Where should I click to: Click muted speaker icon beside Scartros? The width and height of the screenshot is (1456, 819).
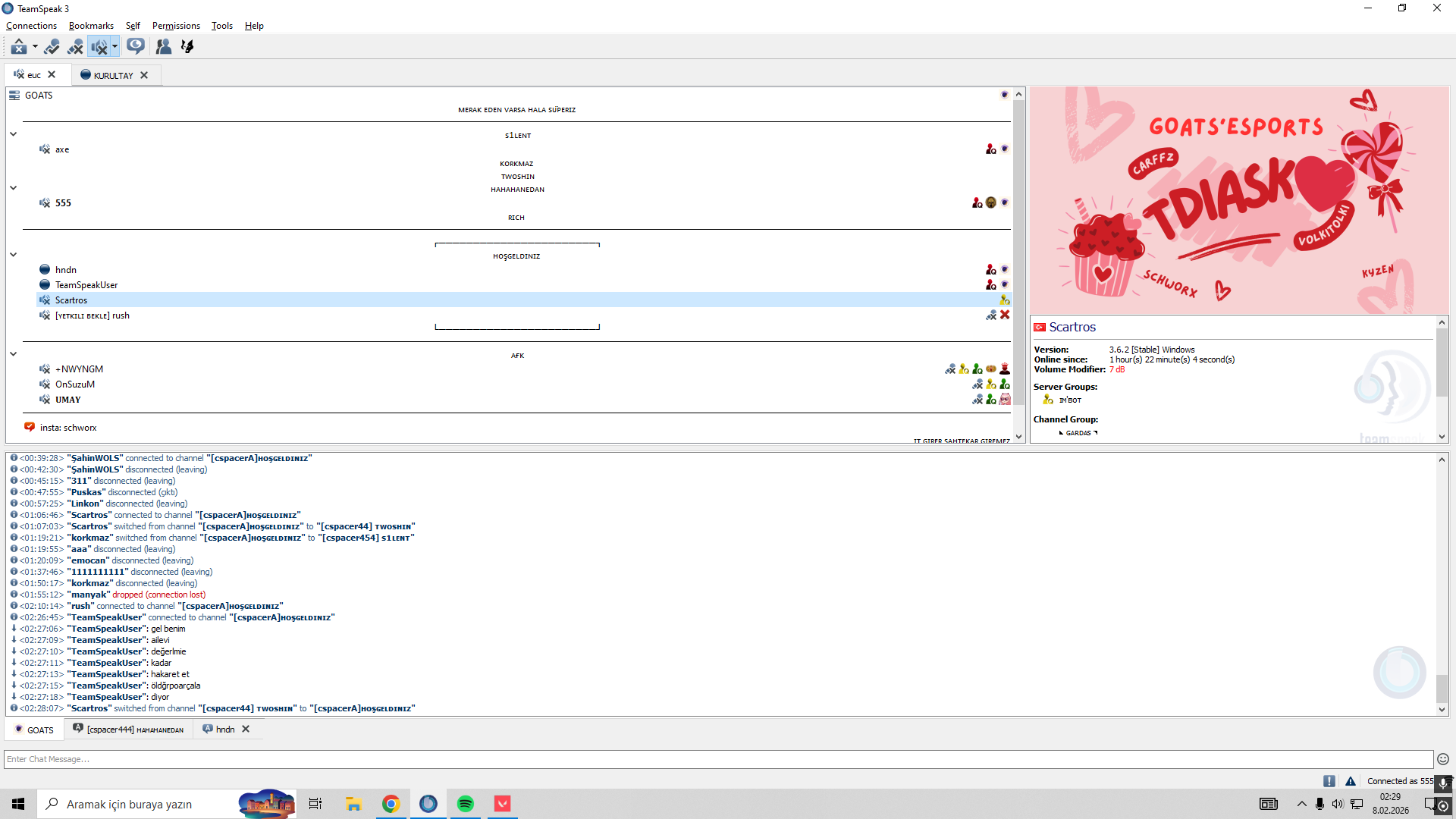pyautogui.click(x=45, y=300)
